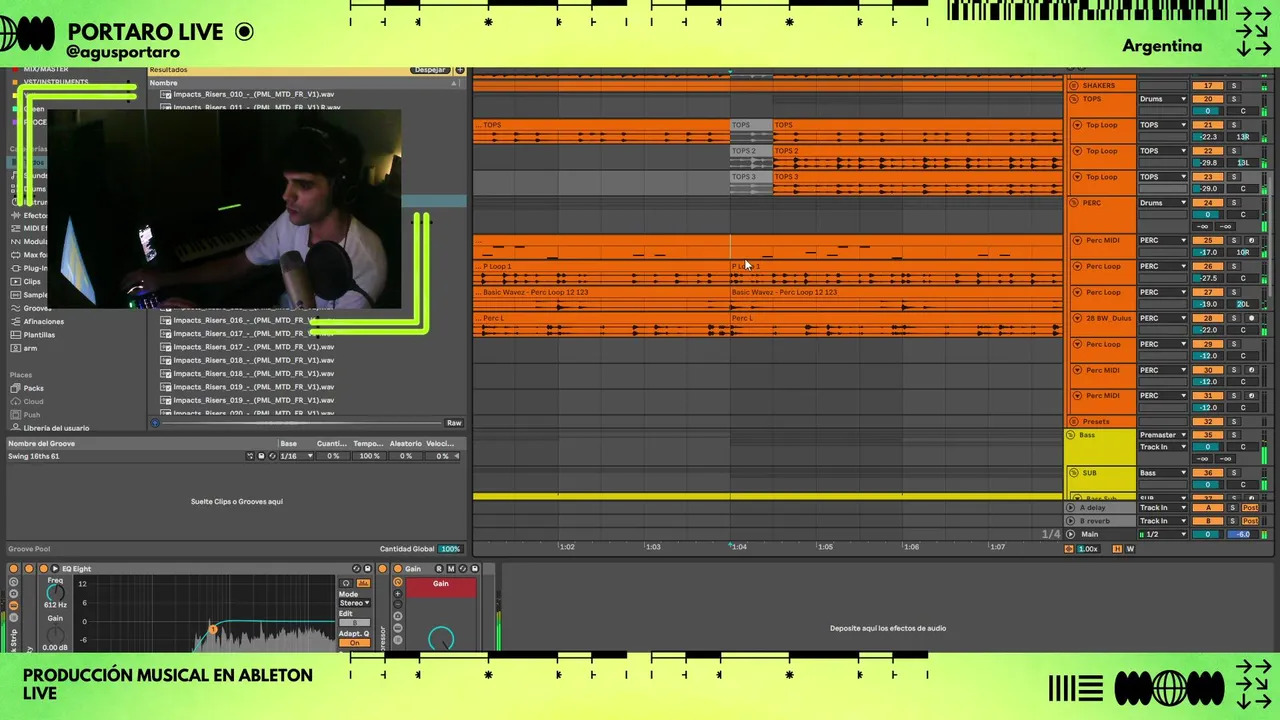The height and width of the screenshot is (720, 1280).
Task: Open Clips category in browser
Action: click(32, 282)
